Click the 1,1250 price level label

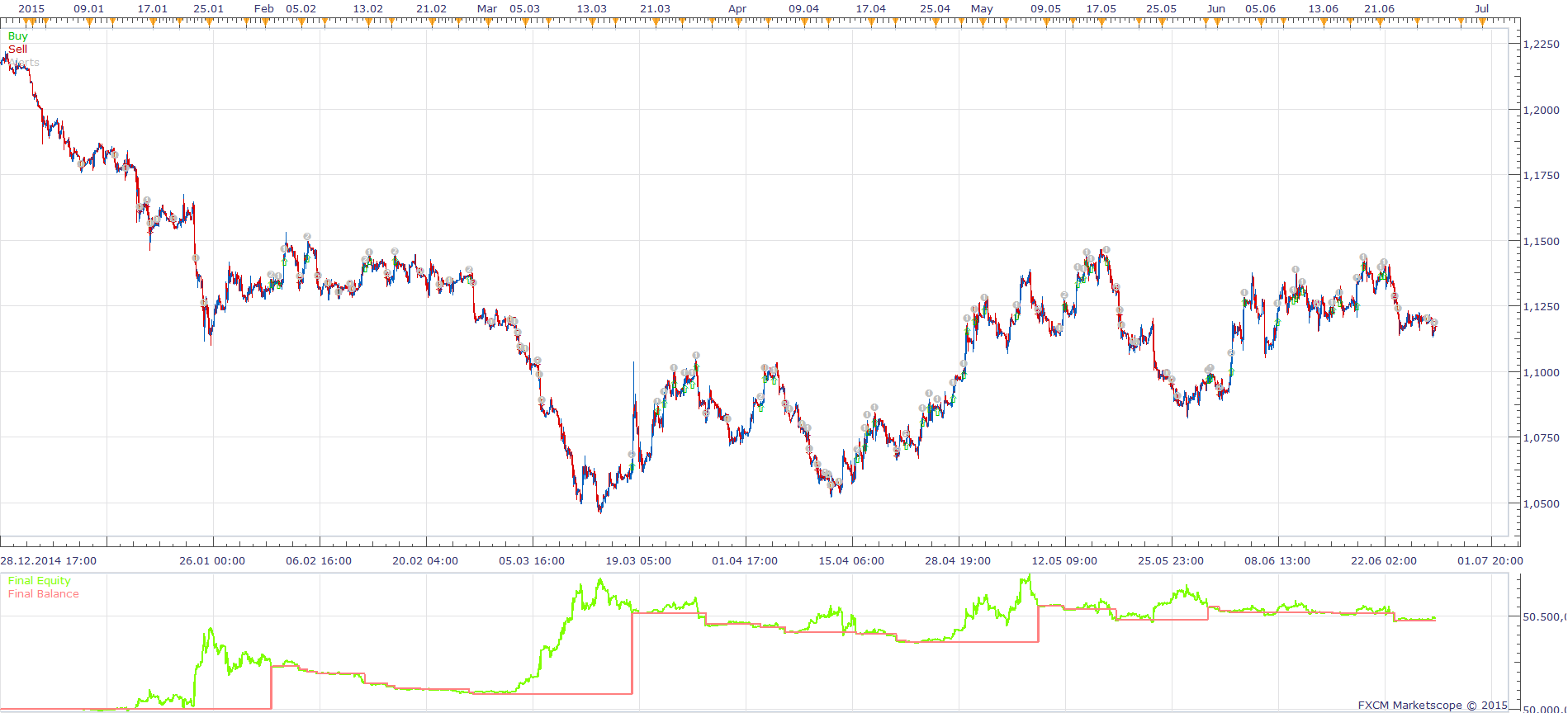[x=1542, y=307]
